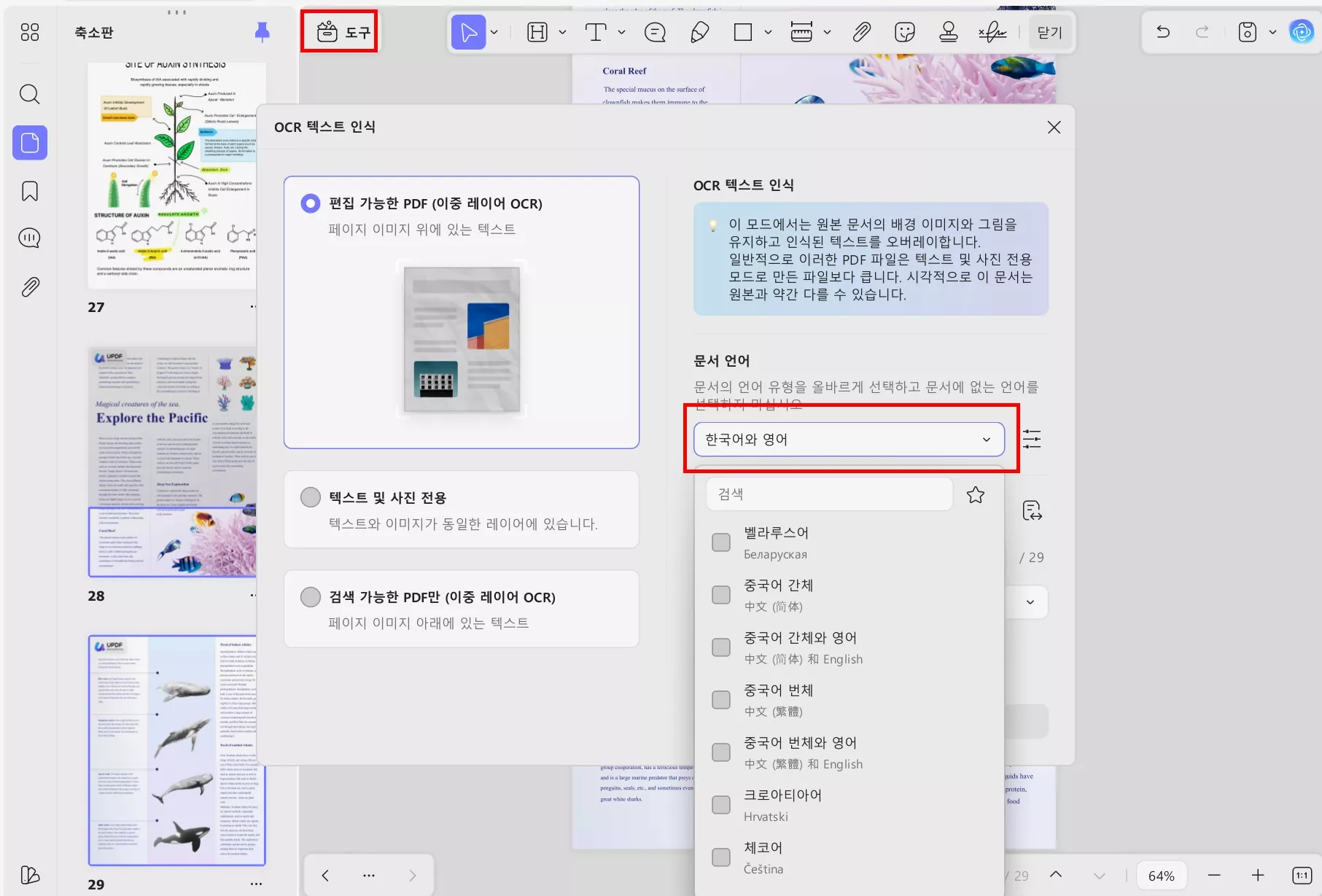
Task: Open the 도구 menu
Action: [x=340, y=31]
